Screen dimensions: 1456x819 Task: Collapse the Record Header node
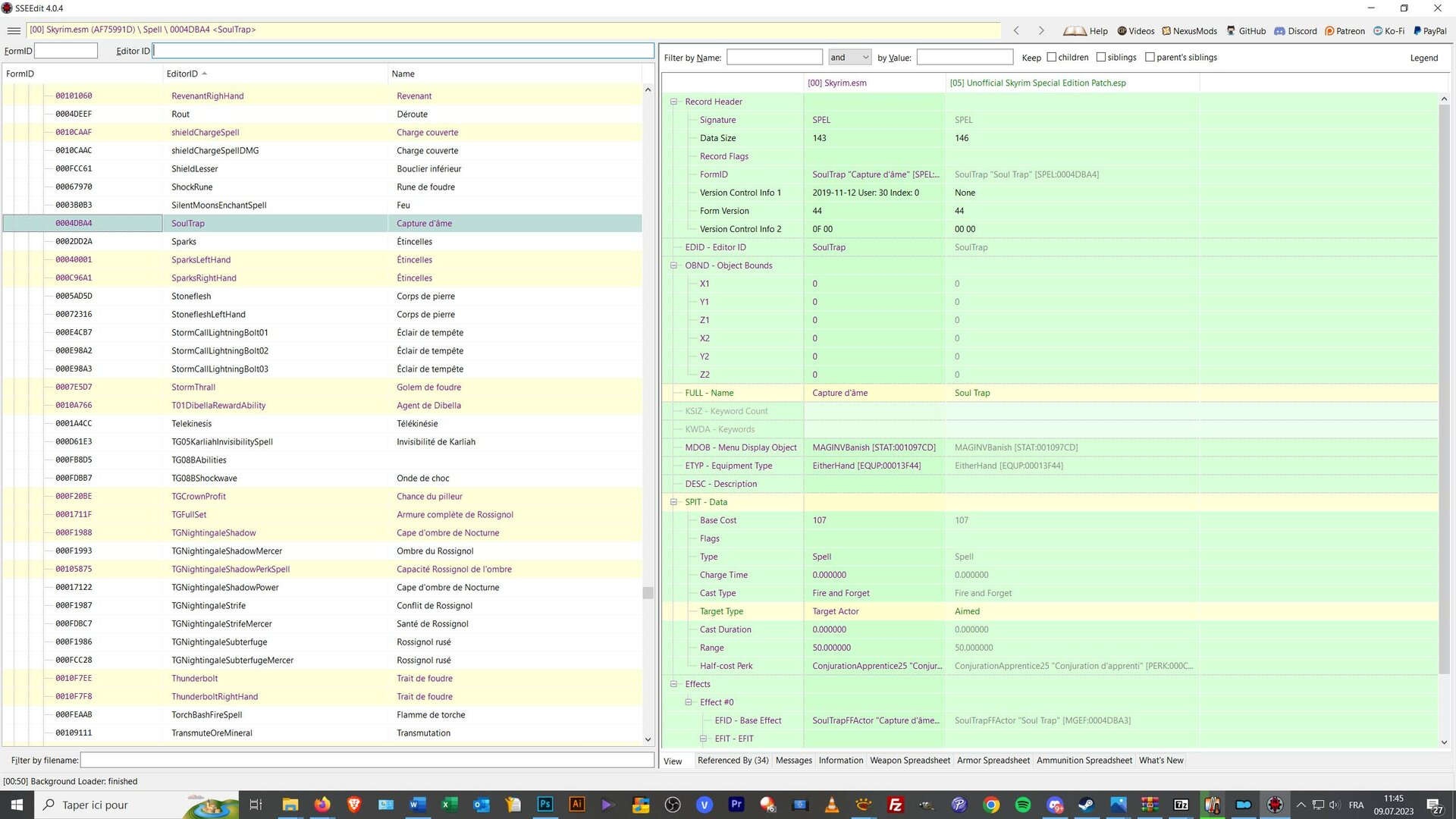[673, 102]
